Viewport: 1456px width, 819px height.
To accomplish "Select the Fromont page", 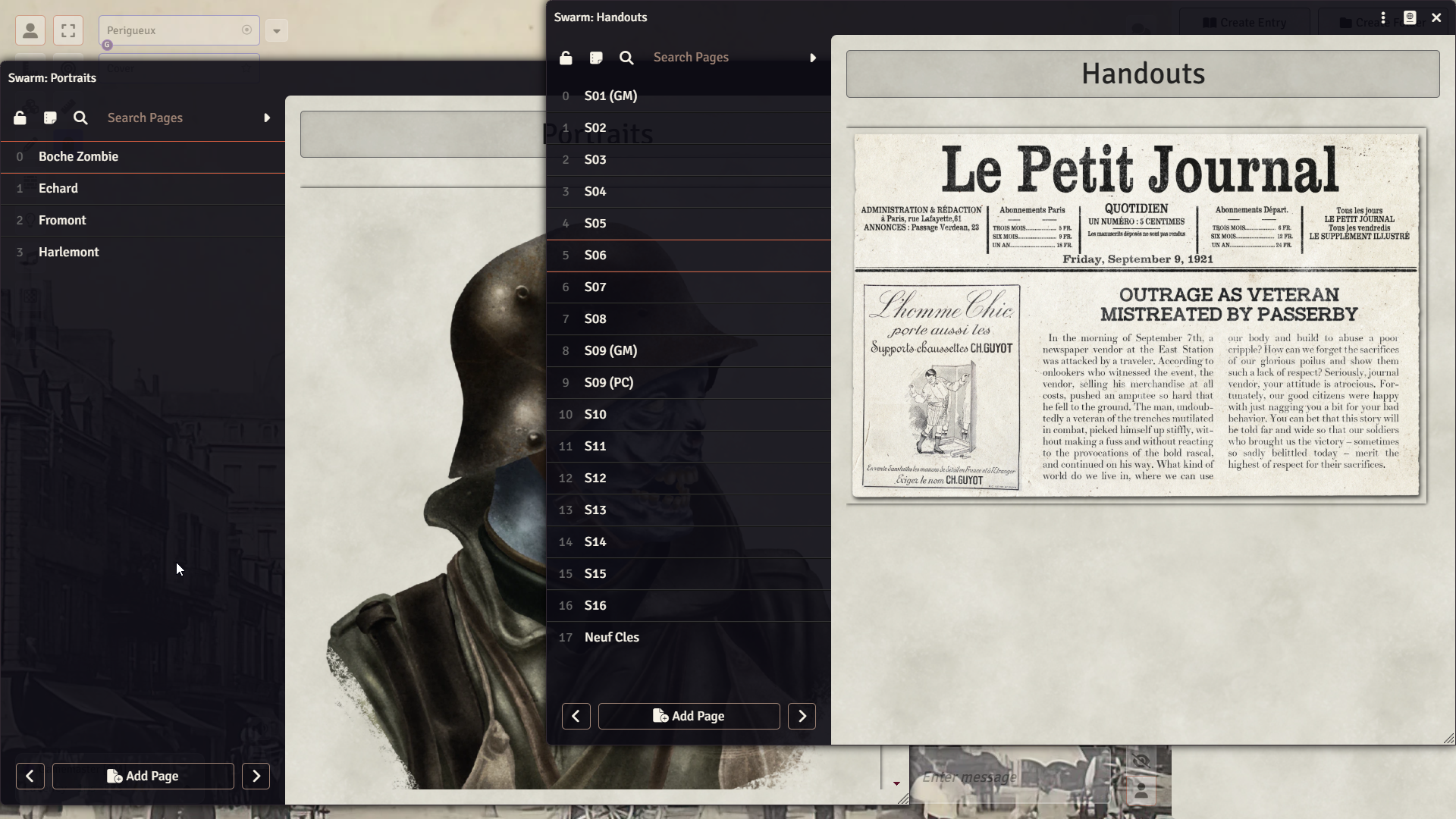I will pos(143,221).
